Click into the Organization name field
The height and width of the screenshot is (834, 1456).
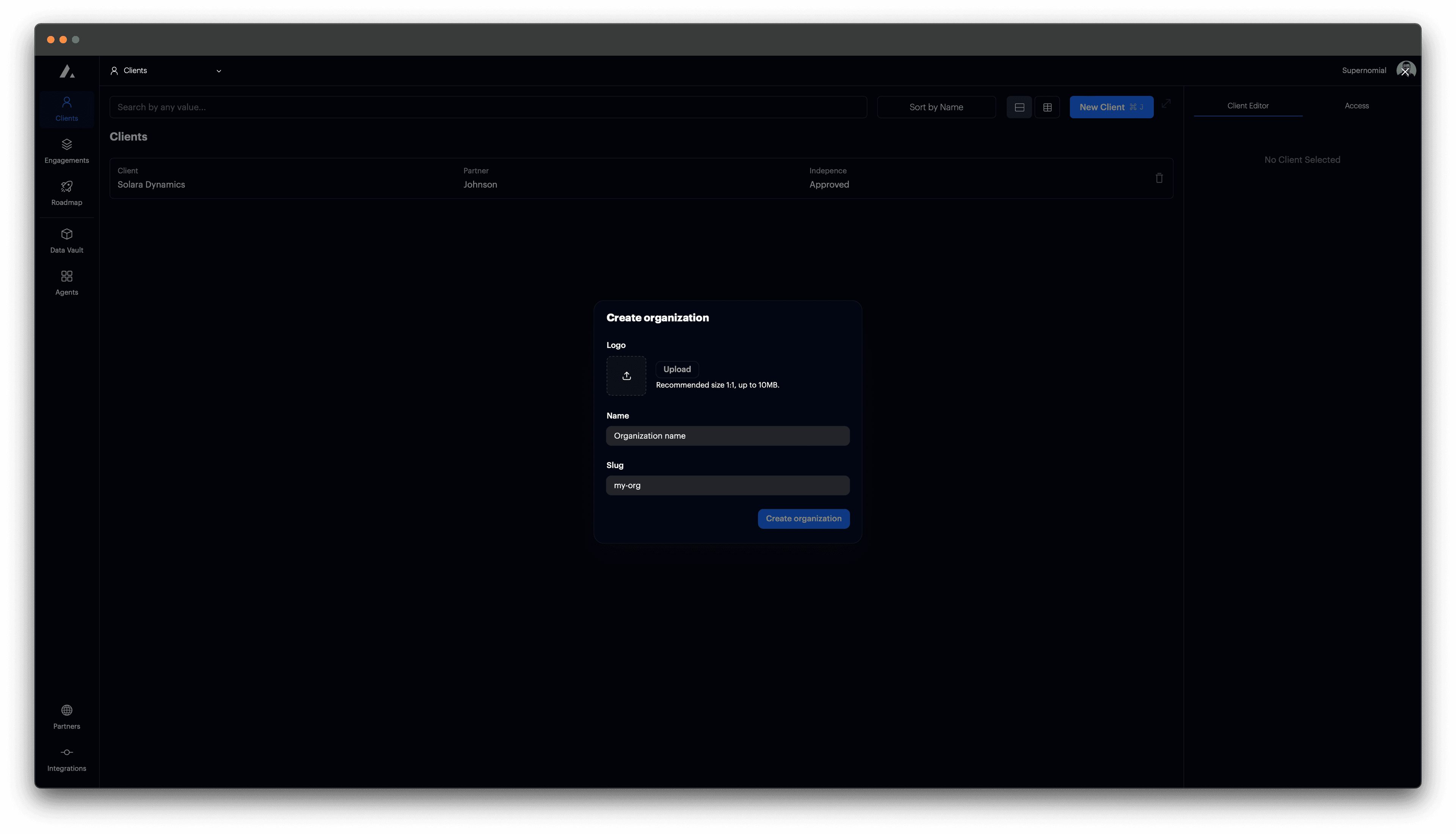coord(727,435)
